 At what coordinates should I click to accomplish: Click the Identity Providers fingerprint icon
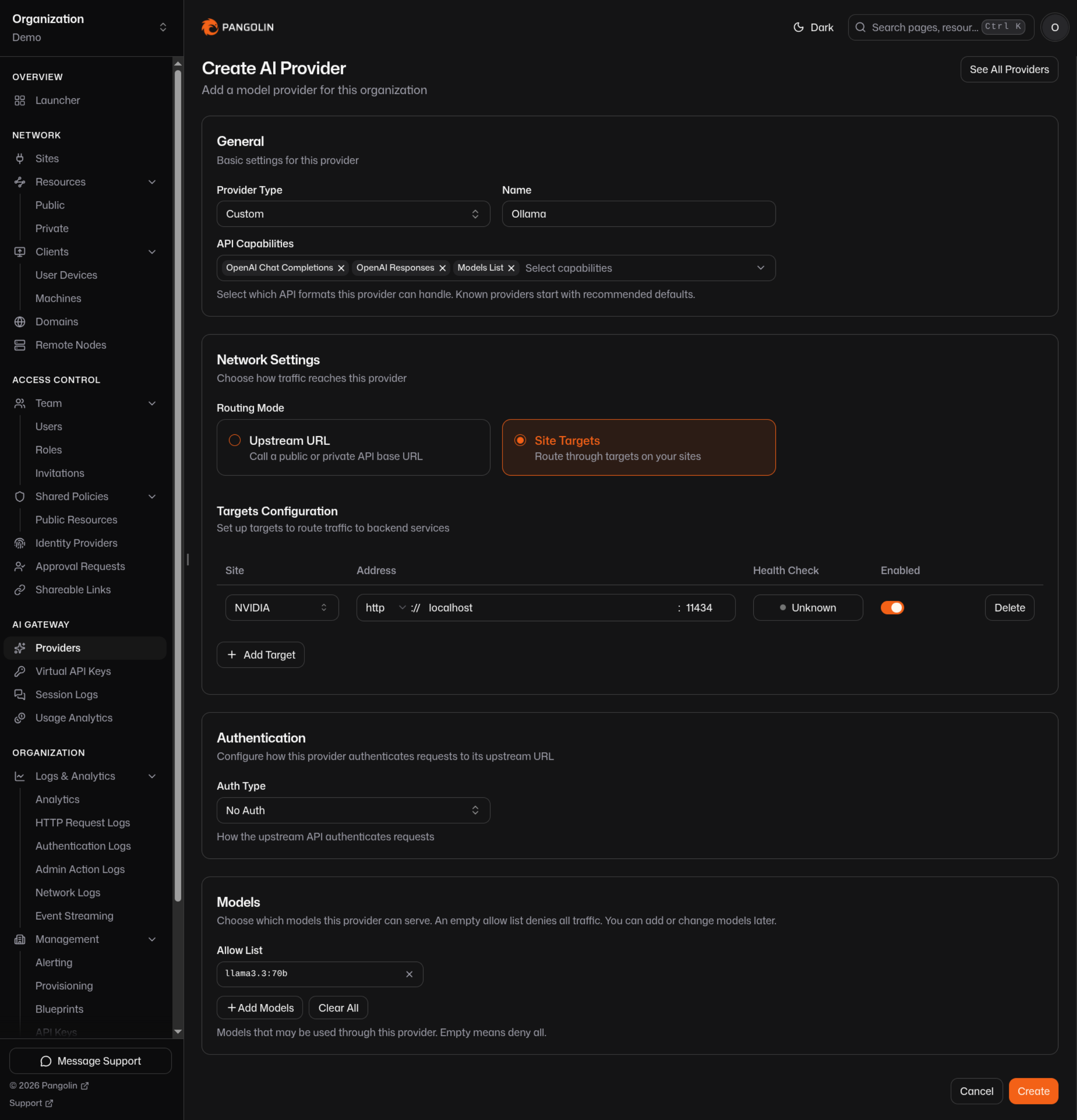[20, 543]
